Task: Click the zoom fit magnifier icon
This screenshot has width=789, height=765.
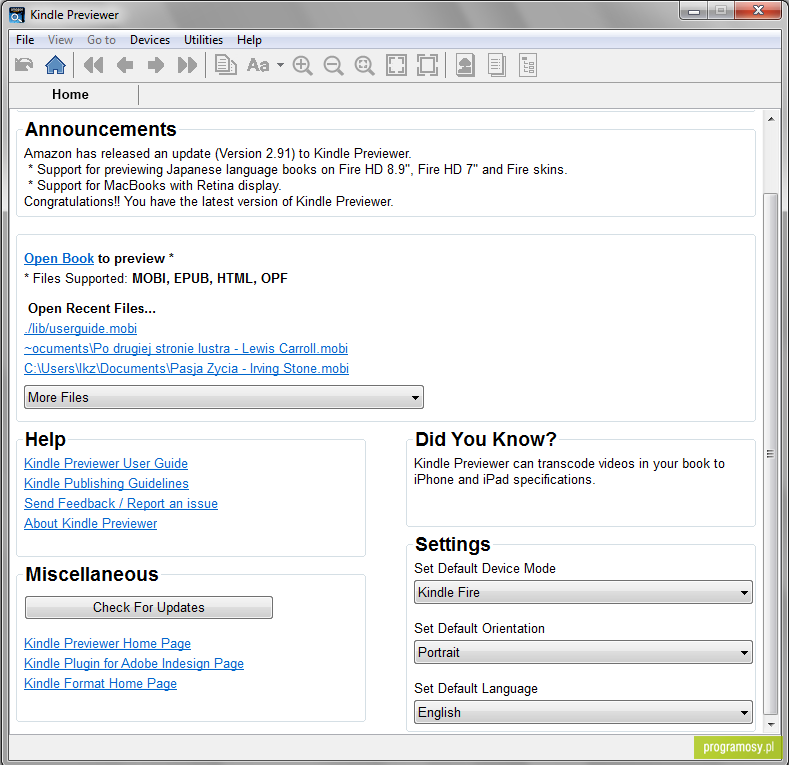Action: click(365, 65)
